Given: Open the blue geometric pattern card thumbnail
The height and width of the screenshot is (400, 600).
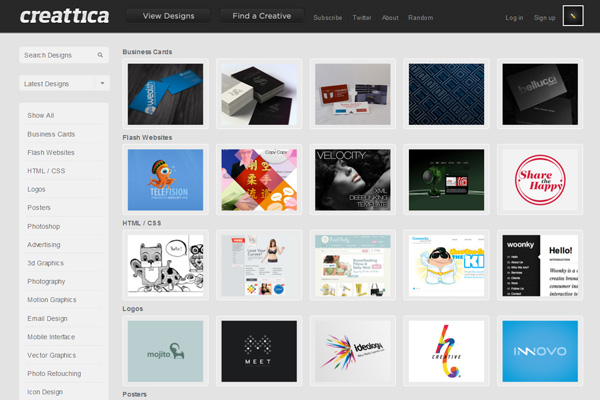Looking at the screenshot, I should point(447,94).
